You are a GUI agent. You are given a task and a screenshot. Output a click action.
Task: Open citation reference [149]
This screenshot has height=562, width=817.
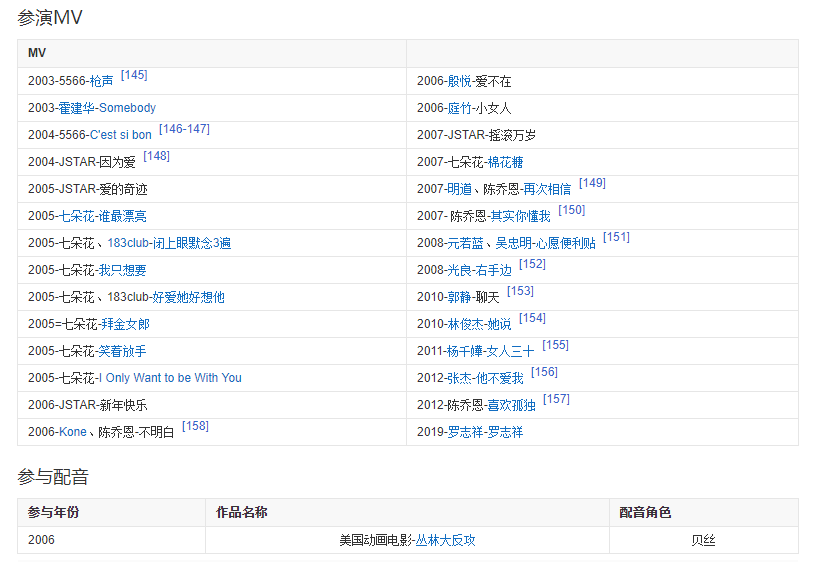(x=592, y=183)
